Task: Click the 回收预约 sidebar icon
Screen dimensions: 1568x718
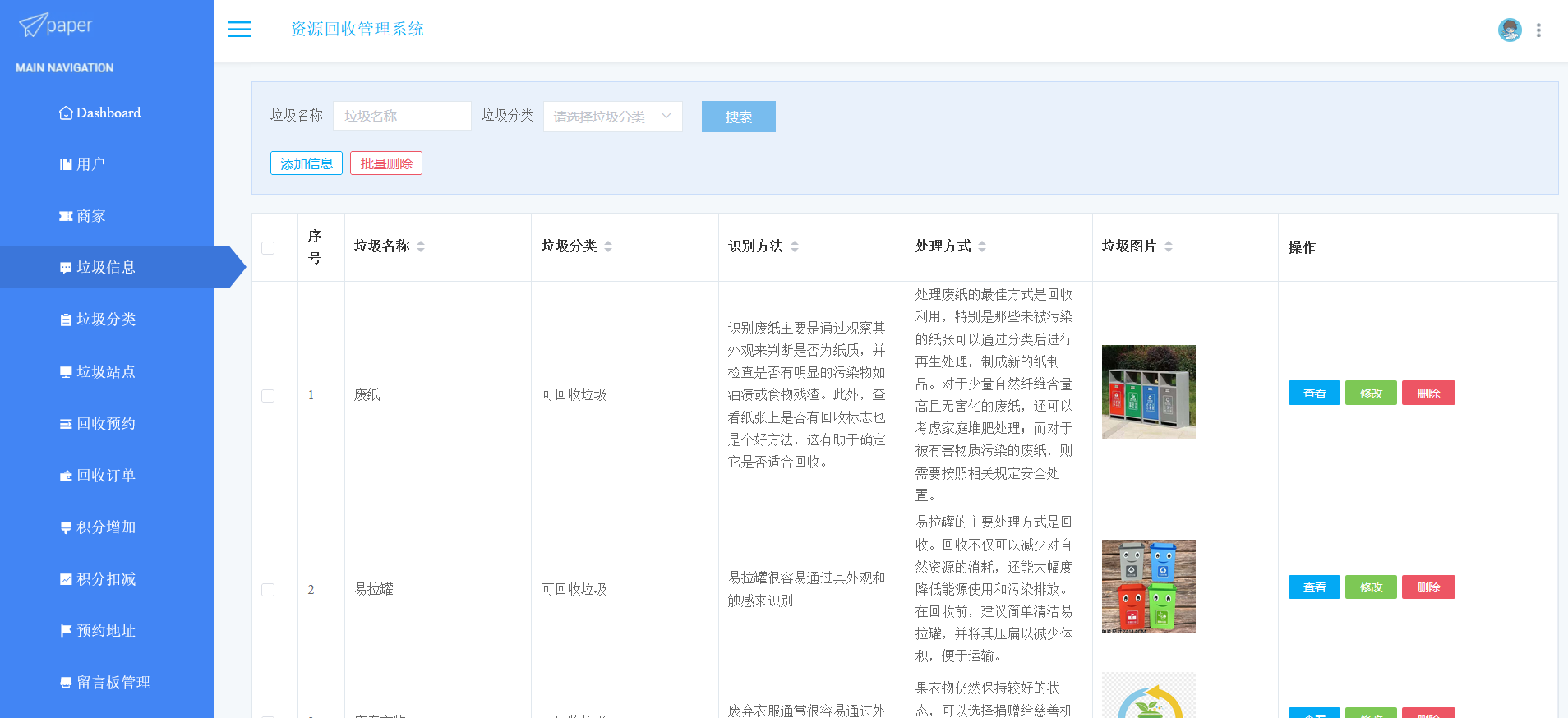Action: click(66, 424)
